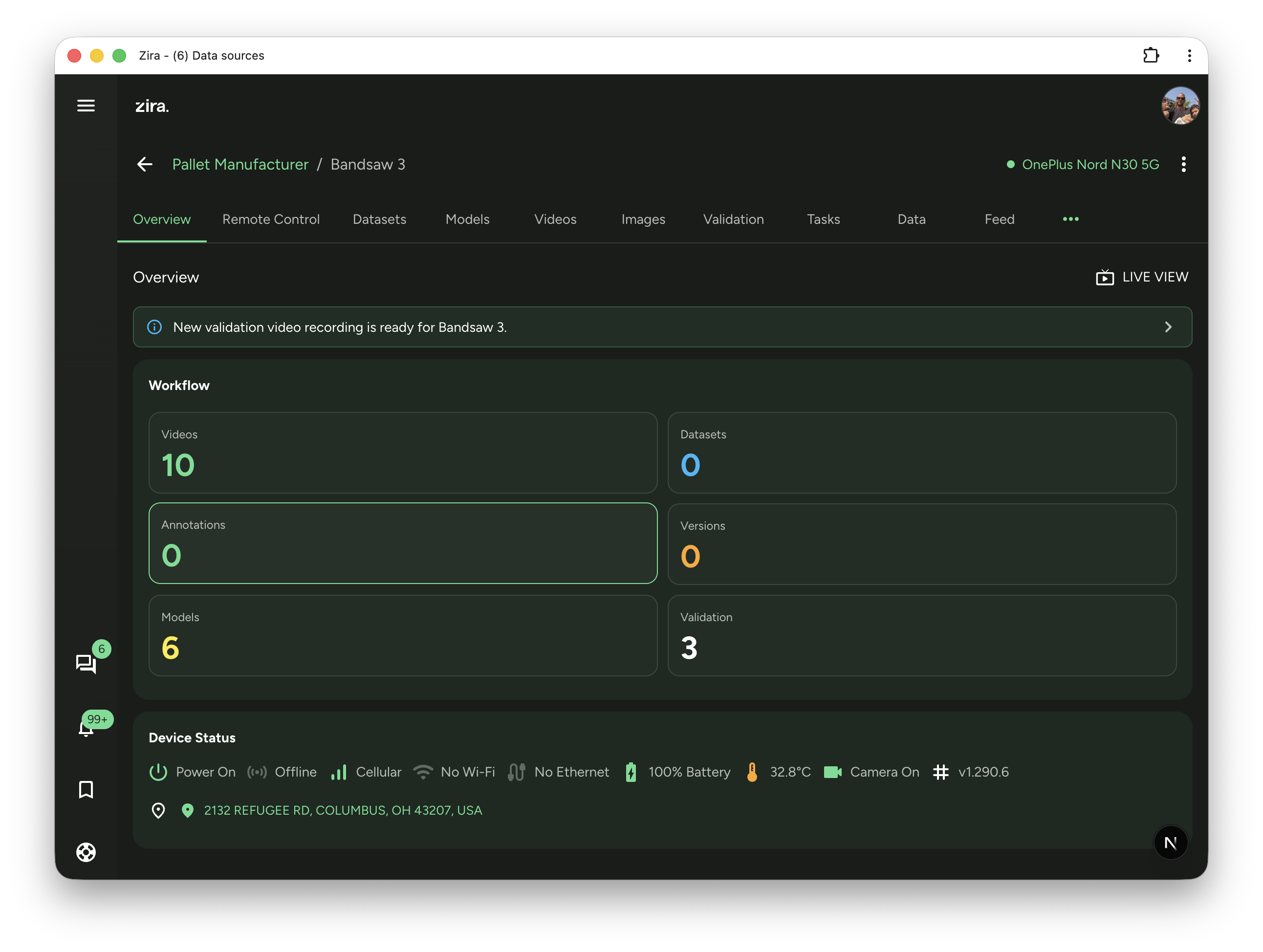
Task: Open the help lifebuoy icon
Action: pos(86,852)
